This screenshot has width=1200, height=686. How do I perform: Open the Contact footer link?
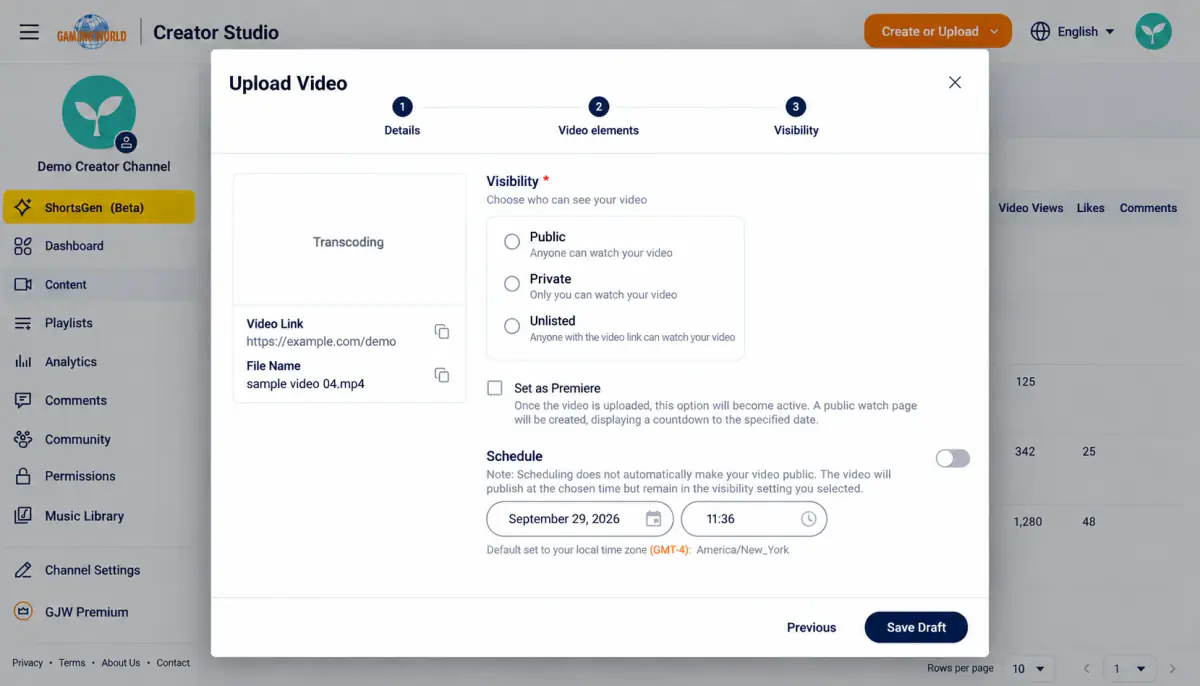(173, 663)
